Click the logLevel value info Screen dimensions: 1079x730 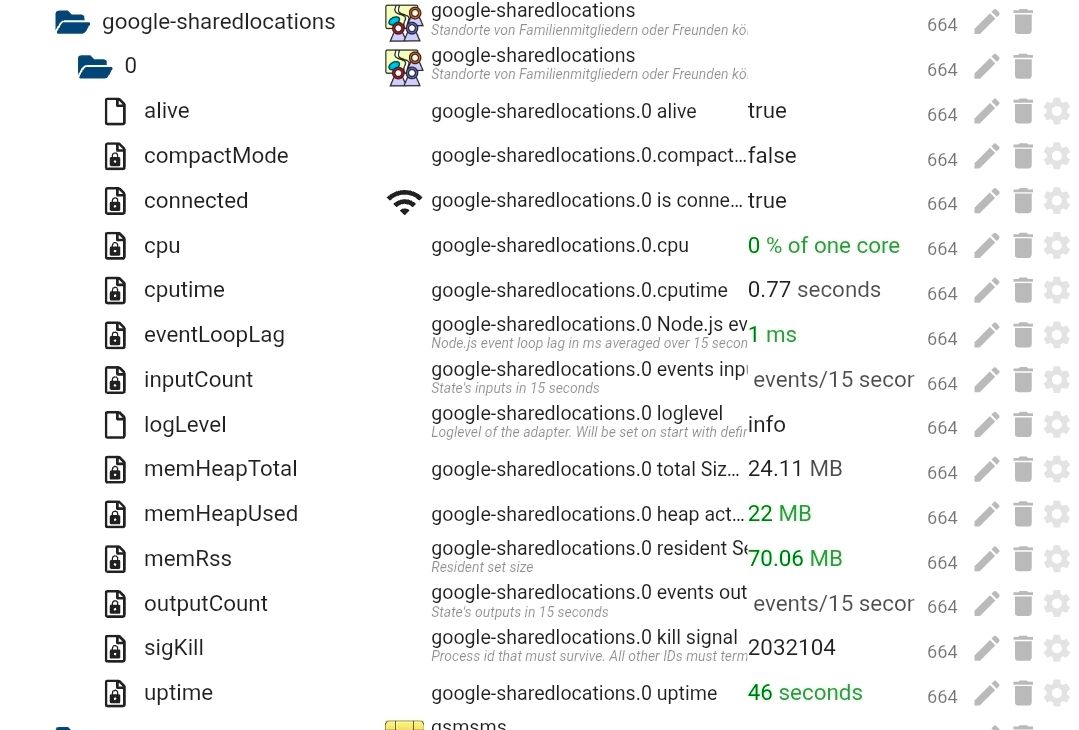(x=767, y=425)
